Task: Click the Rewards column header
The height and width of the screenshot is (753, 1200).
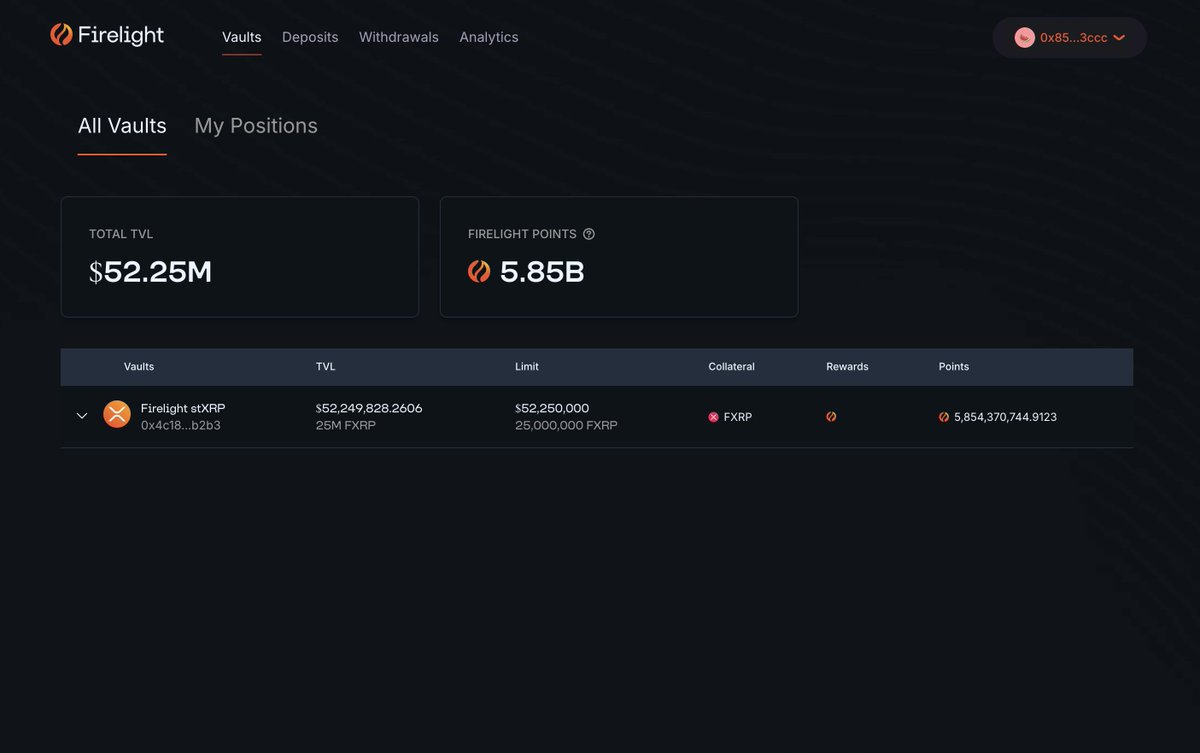Action: 847,367
